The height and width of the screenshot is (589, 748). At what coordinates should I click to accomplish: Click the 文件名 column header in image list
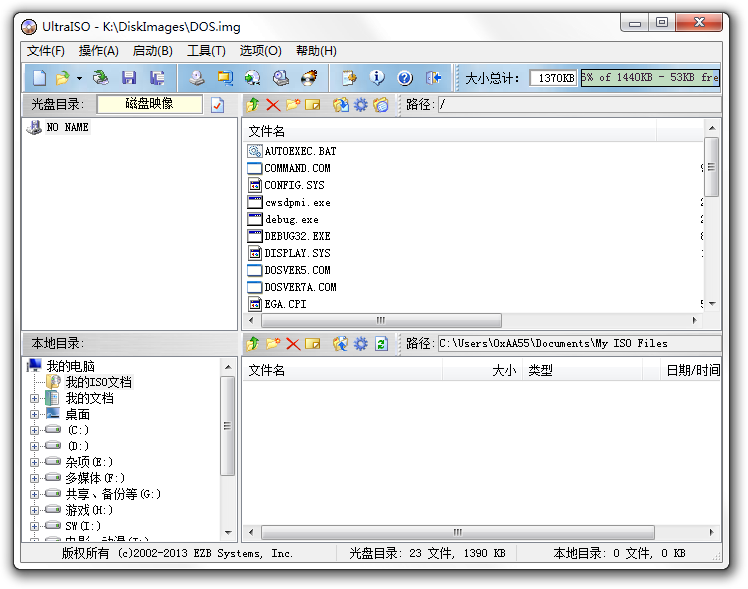pos(267,131)
